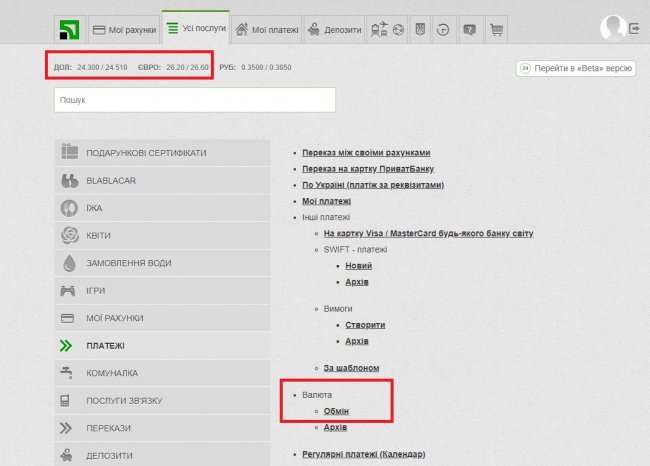Image resolution: width=650 pixels, height=466 pixels.
Task: Click Перейти в Beta версію button
Action: point(576,69)
